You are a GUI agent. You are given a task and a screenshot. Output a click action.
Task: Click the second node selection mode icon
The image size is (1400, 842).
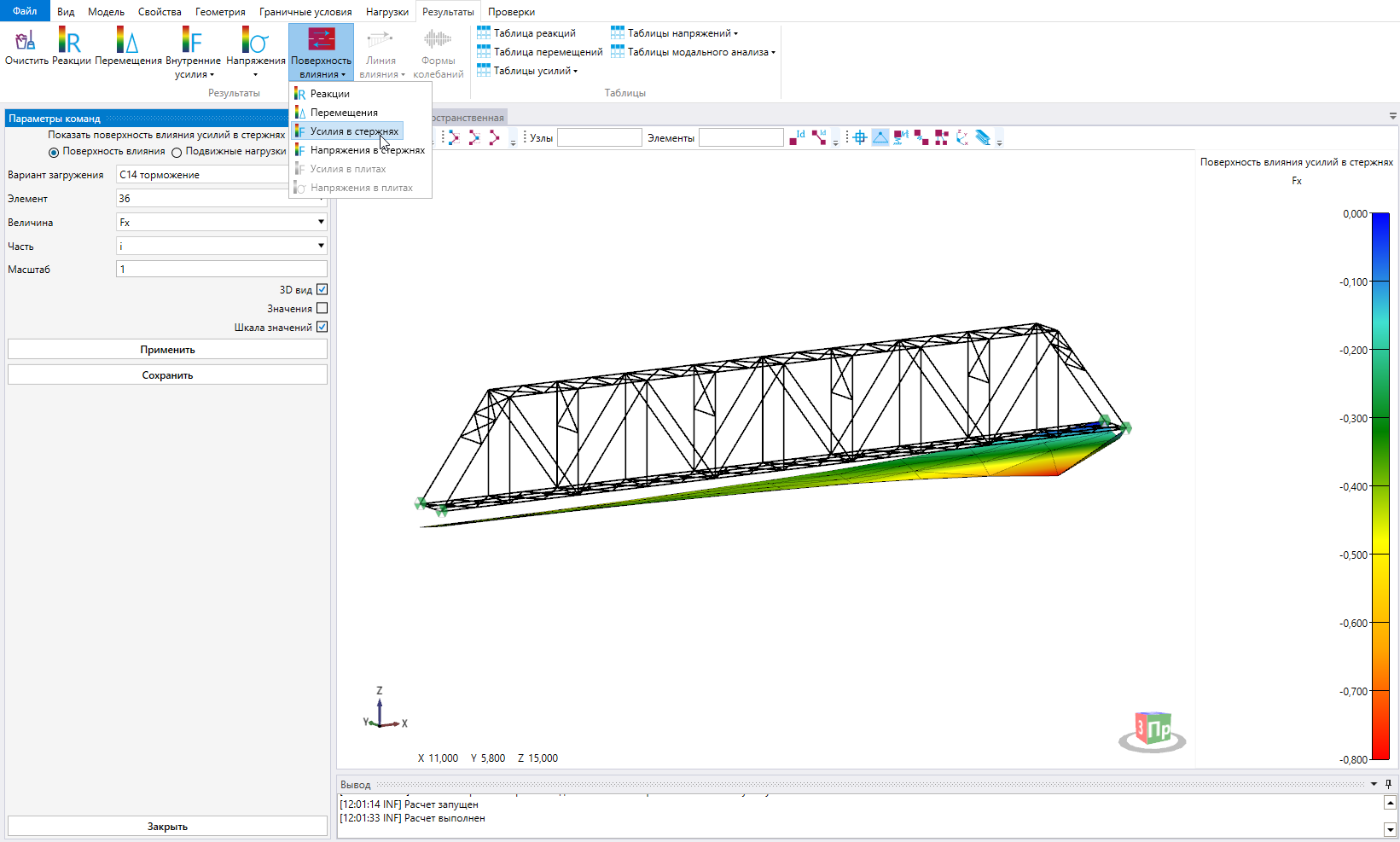[473, 137]
